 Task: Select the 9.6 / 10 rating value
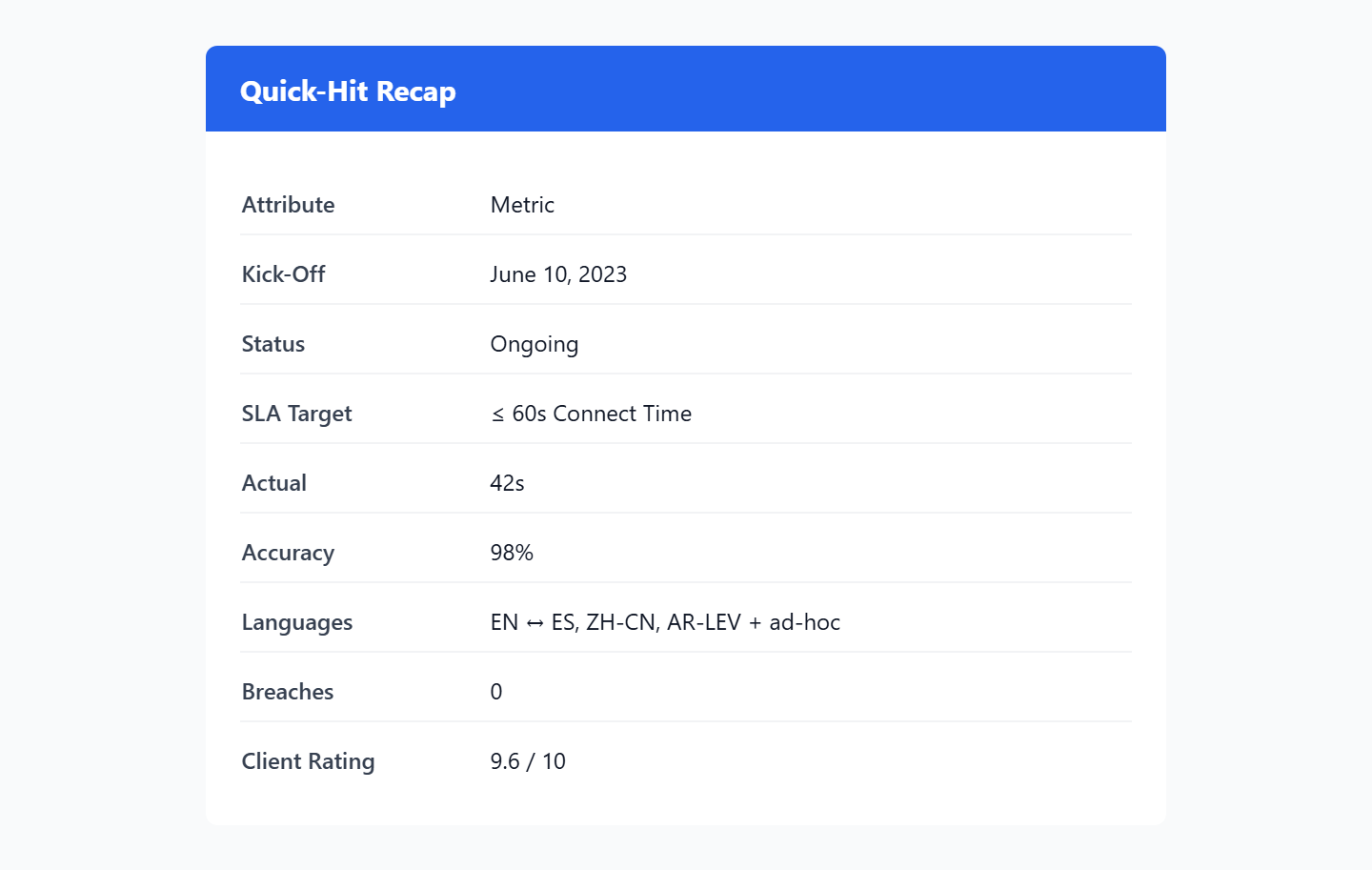click(528, 761)
